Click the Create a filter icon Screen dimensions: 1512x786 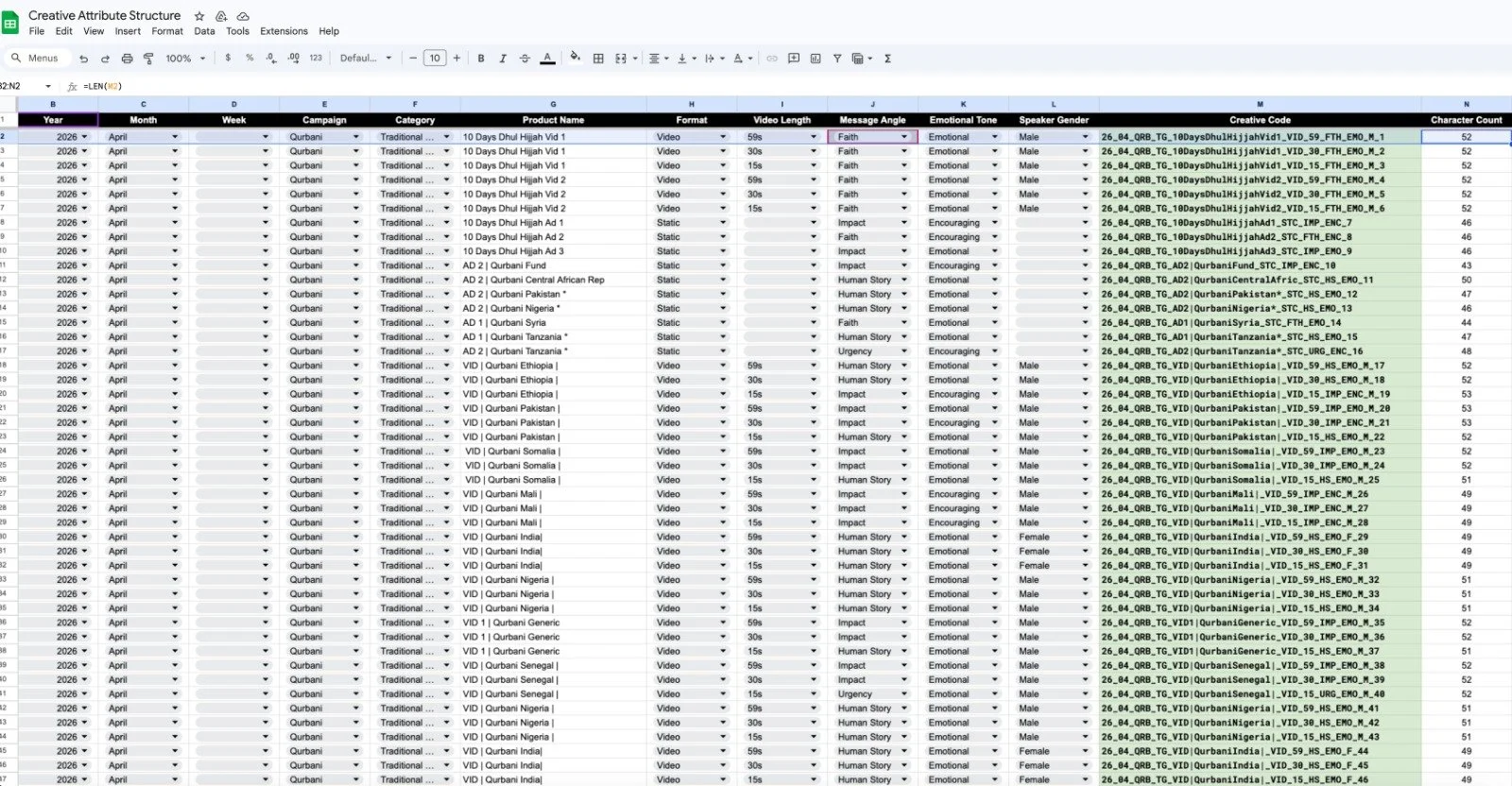point(837,59)
